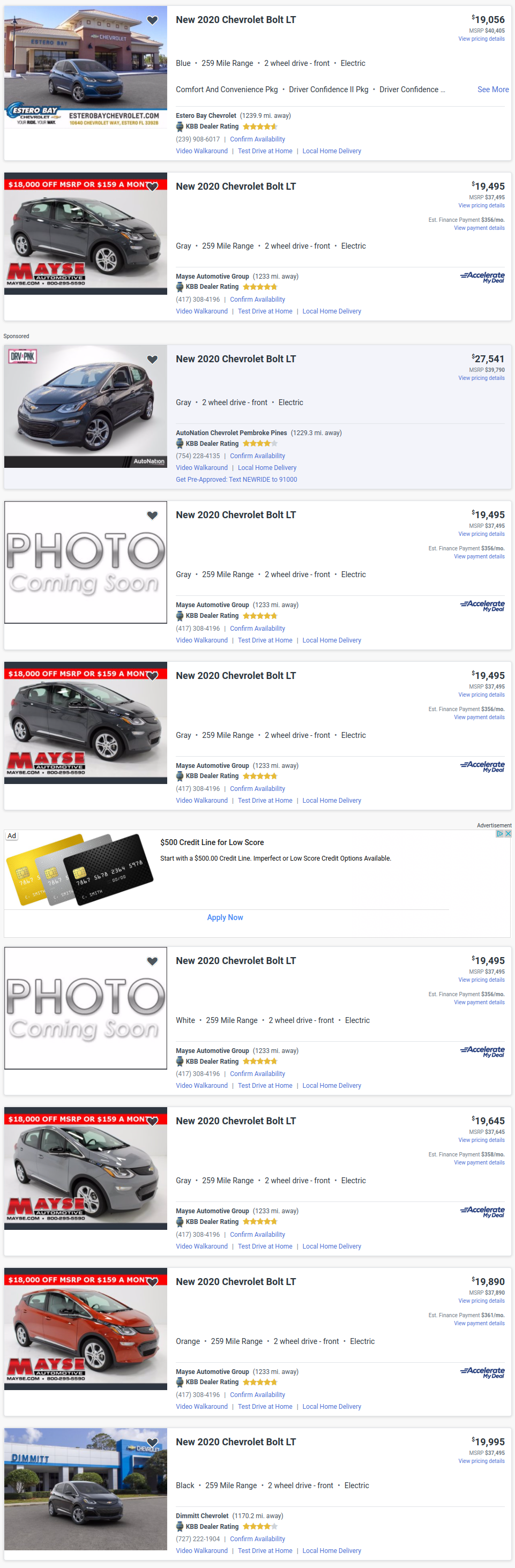Save the blue Estero Bay Bolt with heart icon

152,20
